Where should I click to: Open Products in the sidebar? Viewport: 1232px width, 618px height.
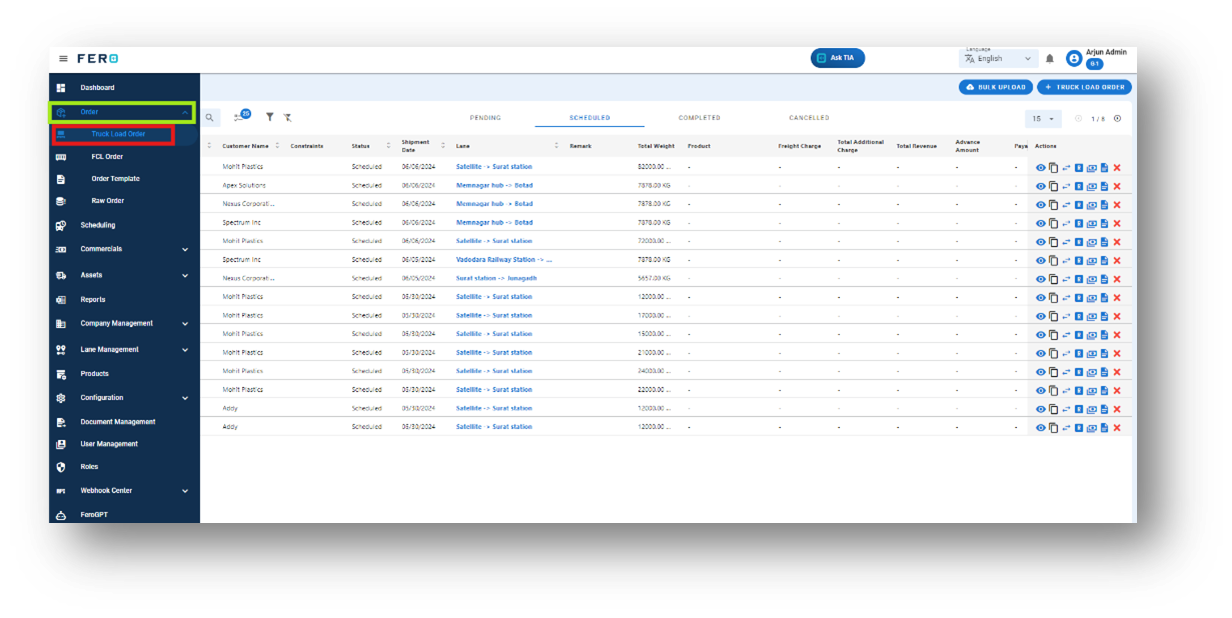point(94,374)
